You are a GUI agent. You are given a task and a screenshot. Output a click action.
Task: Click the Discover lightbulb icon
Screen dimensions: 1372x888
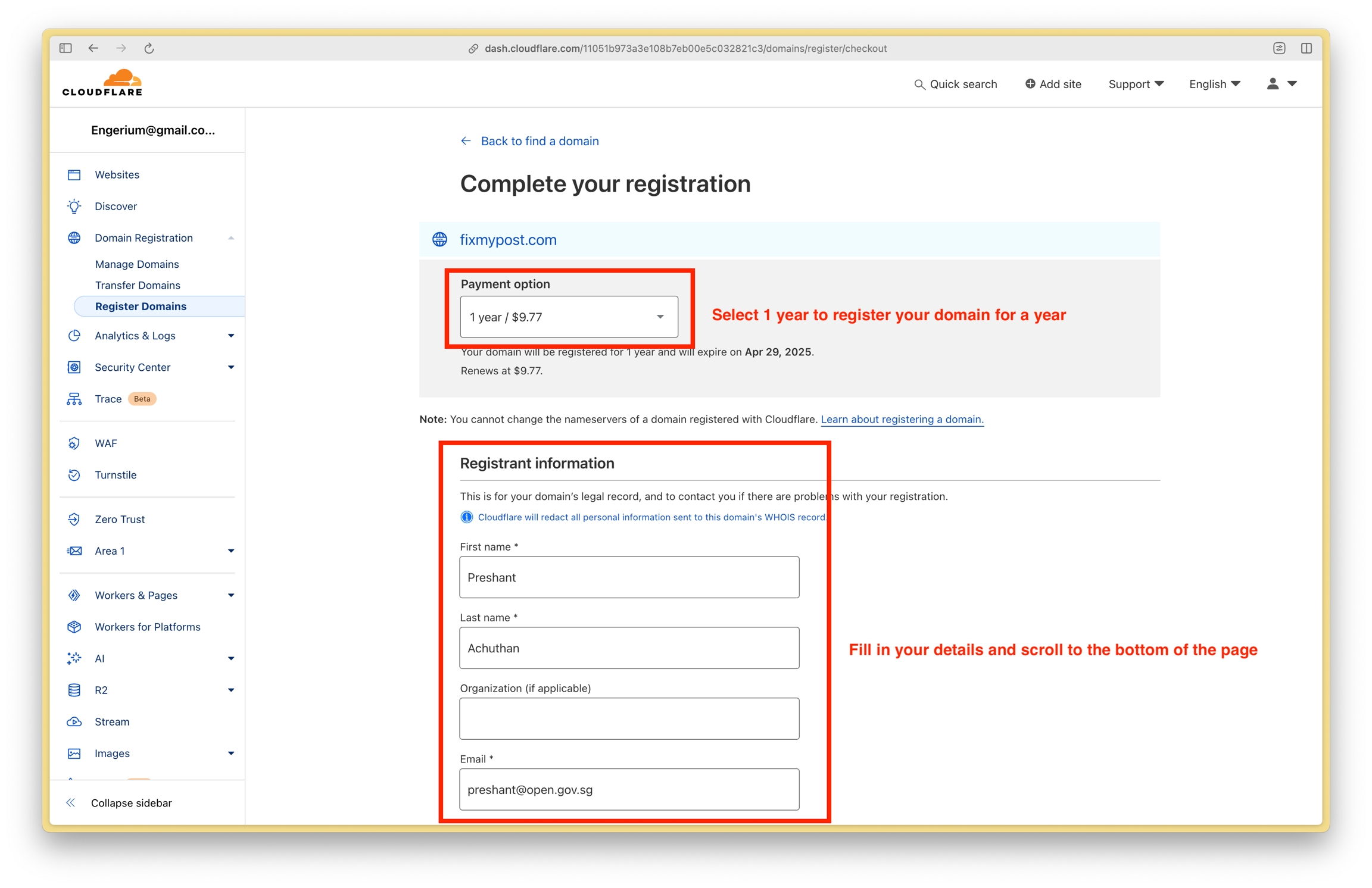74,206
